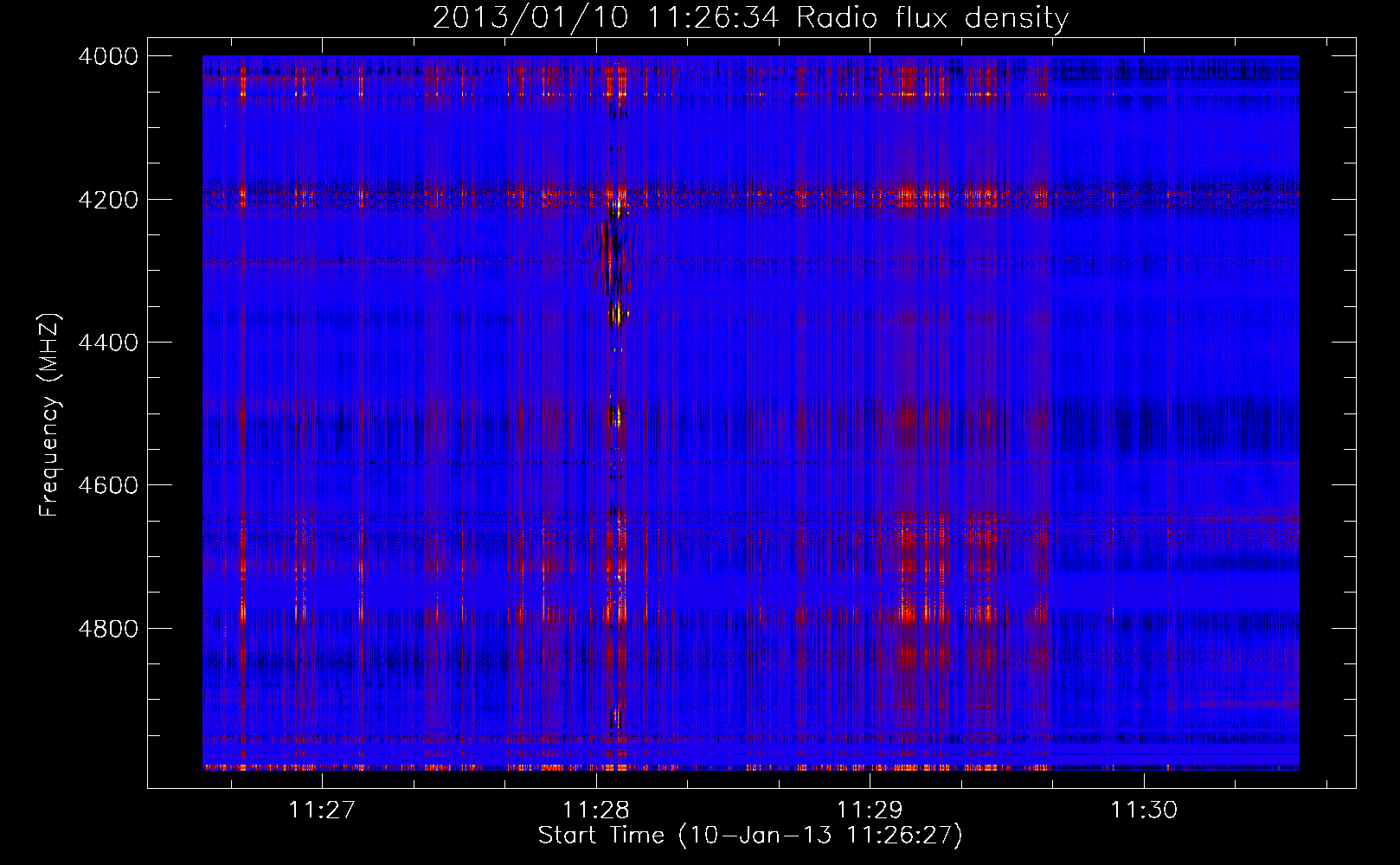The image size is (1400, 865).
Task: Click the 11:29 time tick label
Action: click(870, 810)
